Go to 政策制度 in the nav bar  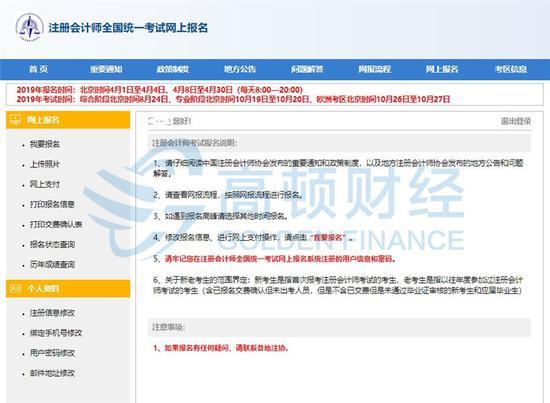tap(173, 69)
